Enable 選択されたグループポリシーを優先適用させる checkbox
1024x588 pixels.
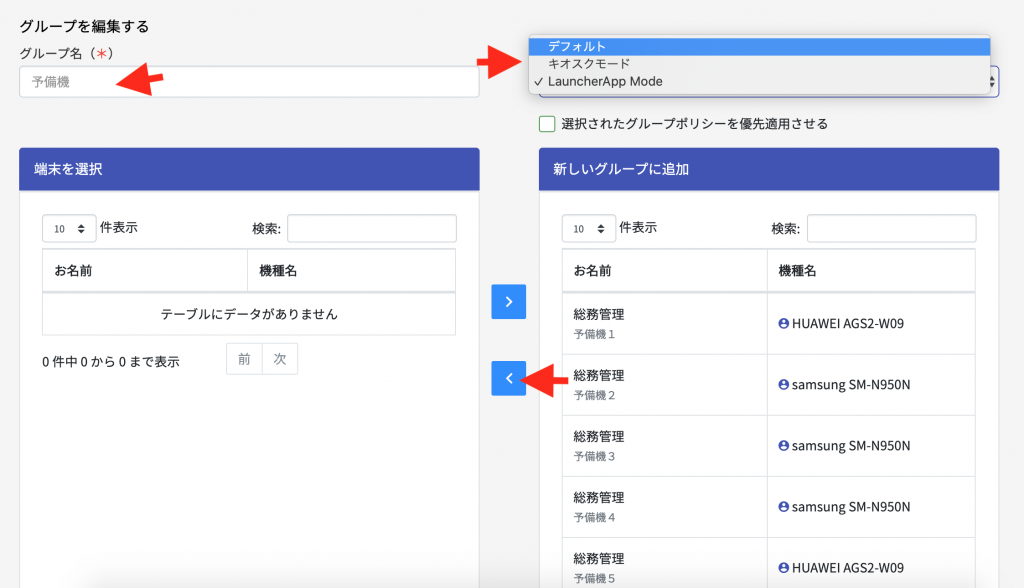547,123
